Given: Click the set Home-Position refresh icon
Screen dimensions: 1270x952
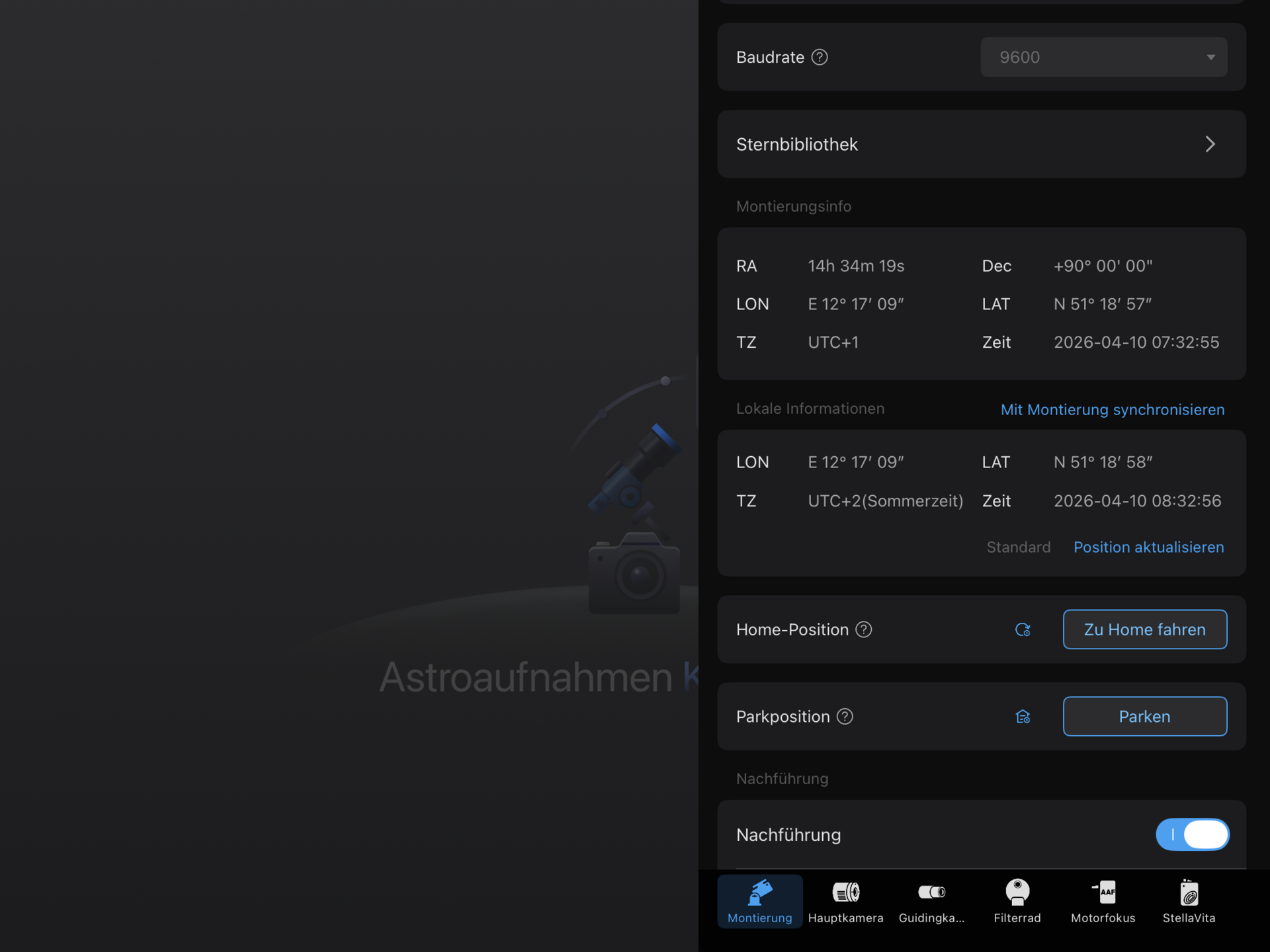Looking at the screenshot, I should (x=1023, y=630).
